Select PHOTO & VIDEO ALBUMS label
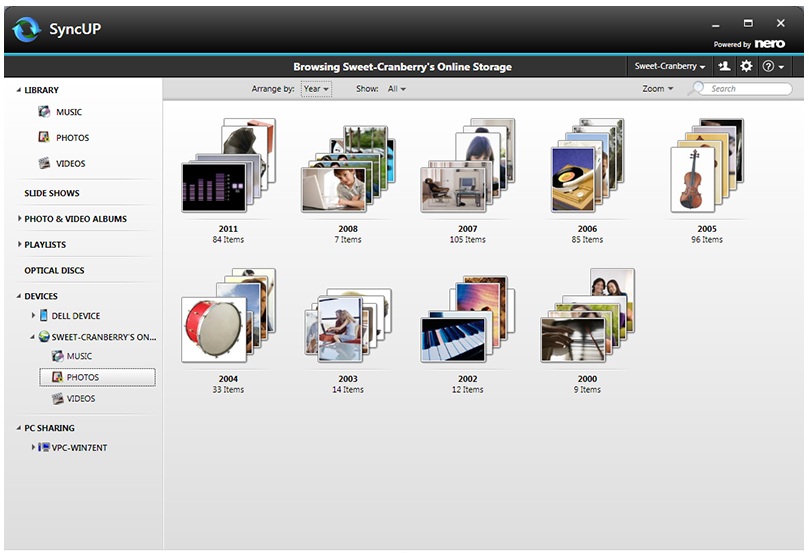The image size is (809, 553). 75,219
